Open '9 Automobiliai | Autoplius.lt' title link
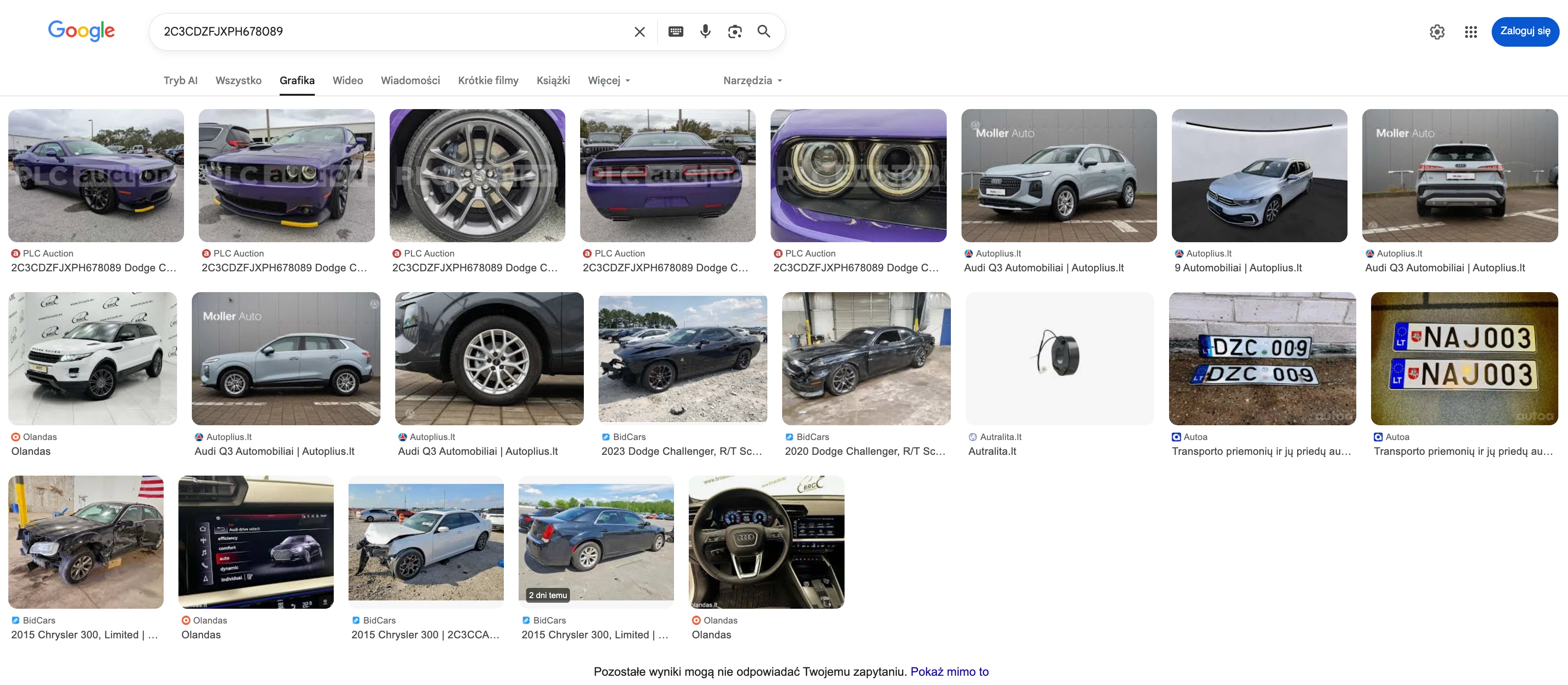 (1237, 268)
